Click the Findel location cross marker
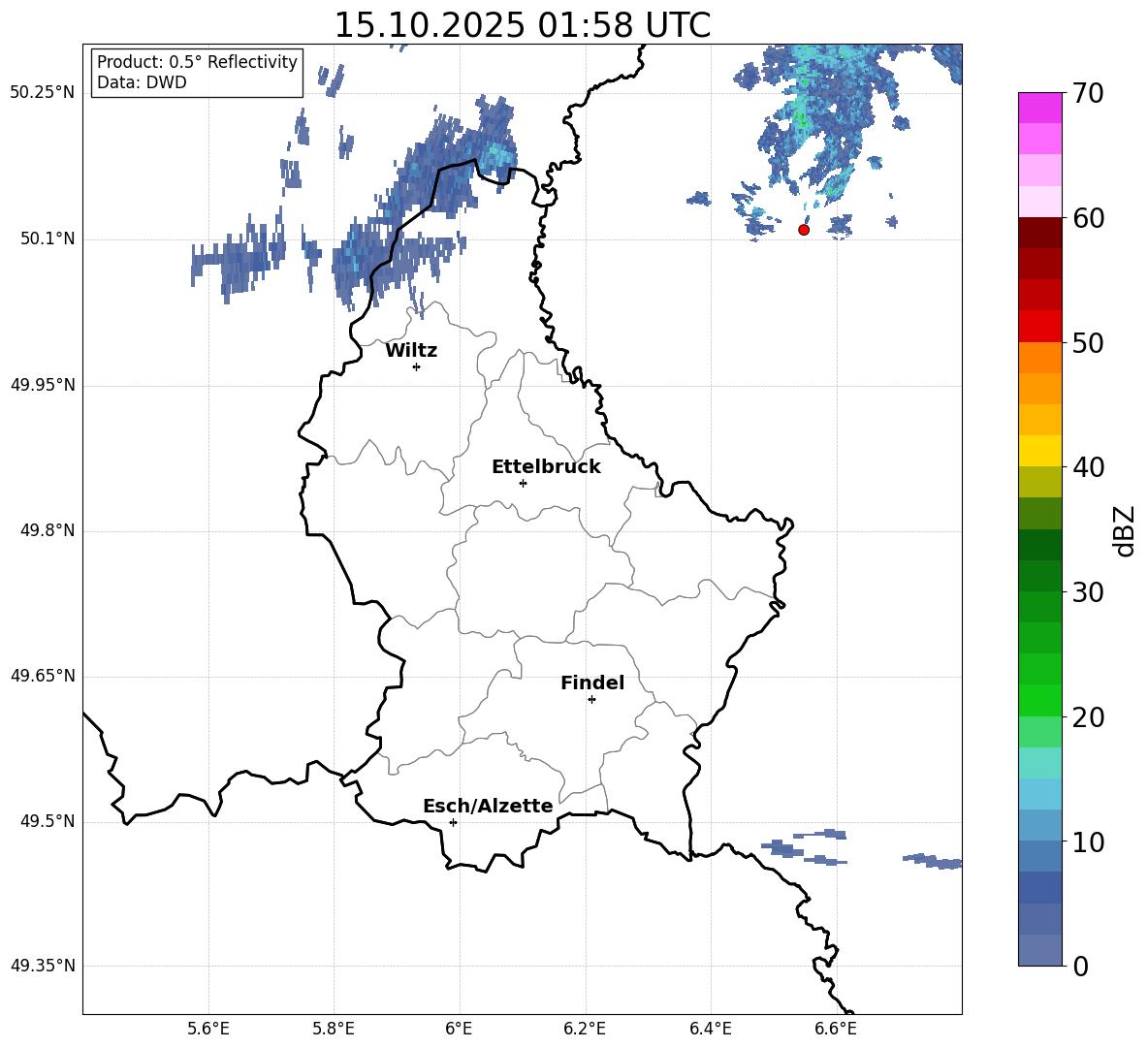The height and width of the screenshot is (1048, 1148). pyautogui.click(x=591, y=700)
